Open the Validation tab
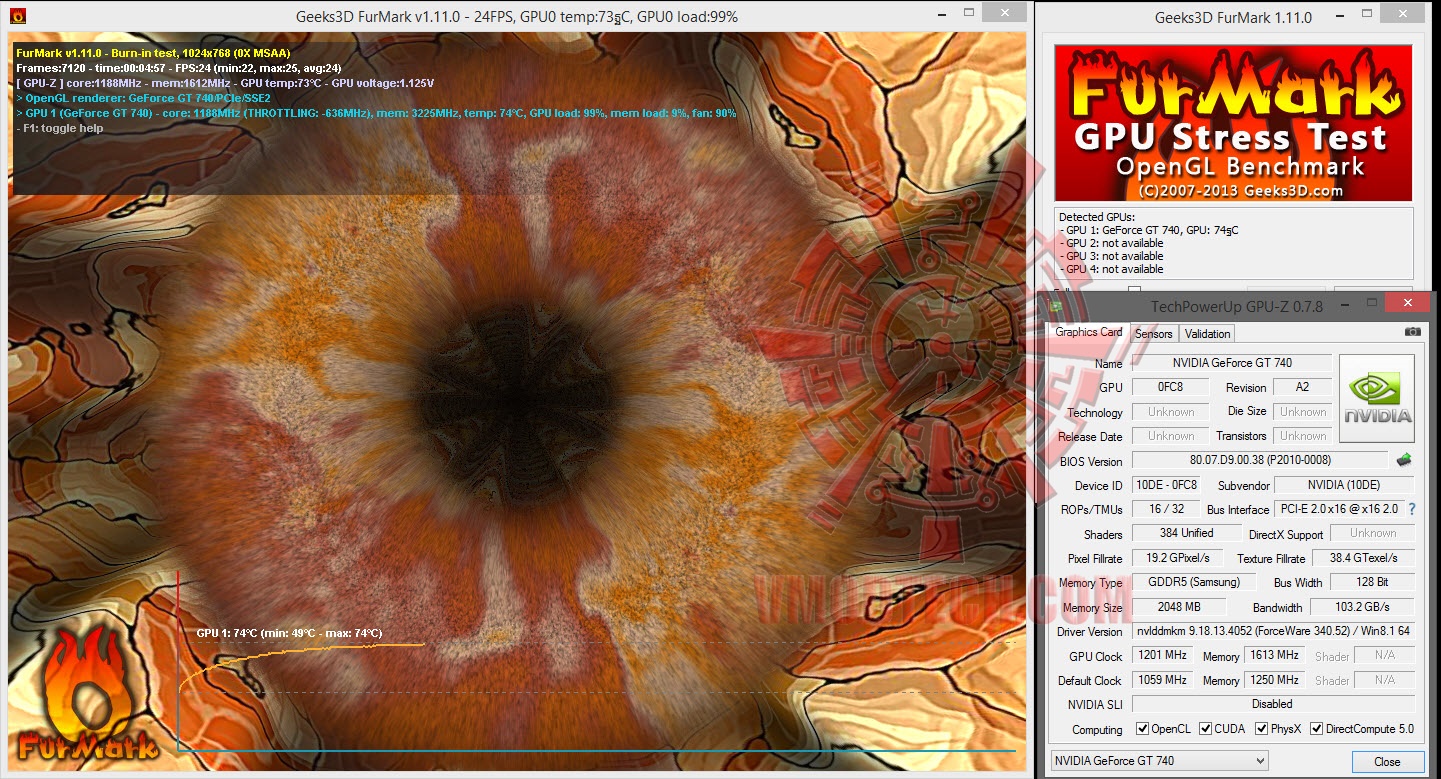 [1207, 334]
